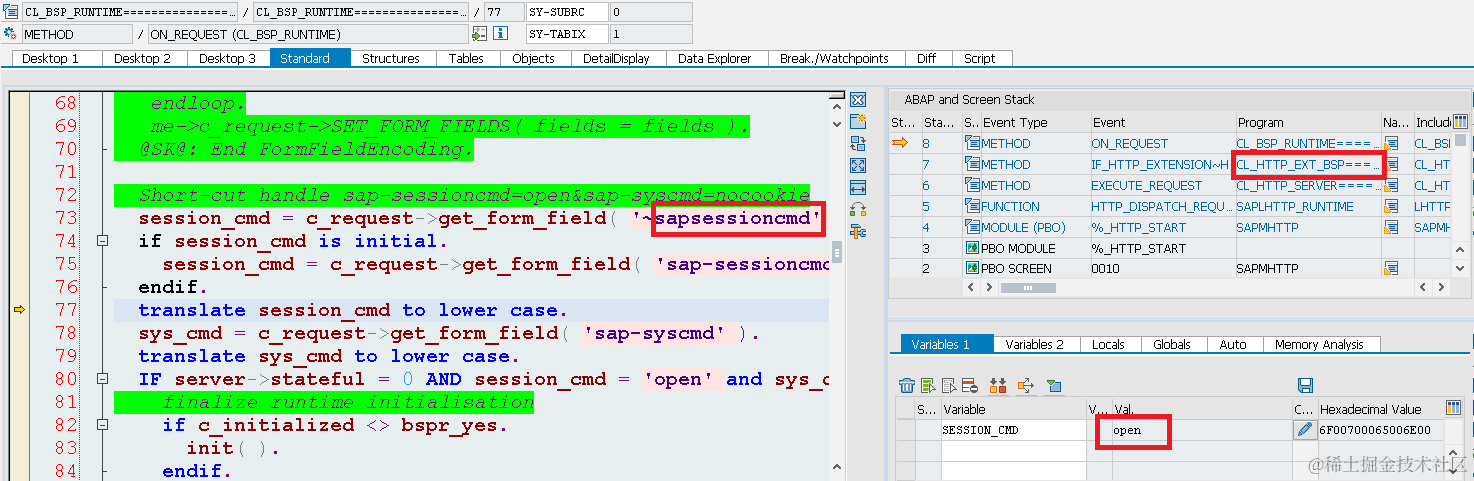
Task: Open stack table column layout icon
Action: (x=1460, y=122)
